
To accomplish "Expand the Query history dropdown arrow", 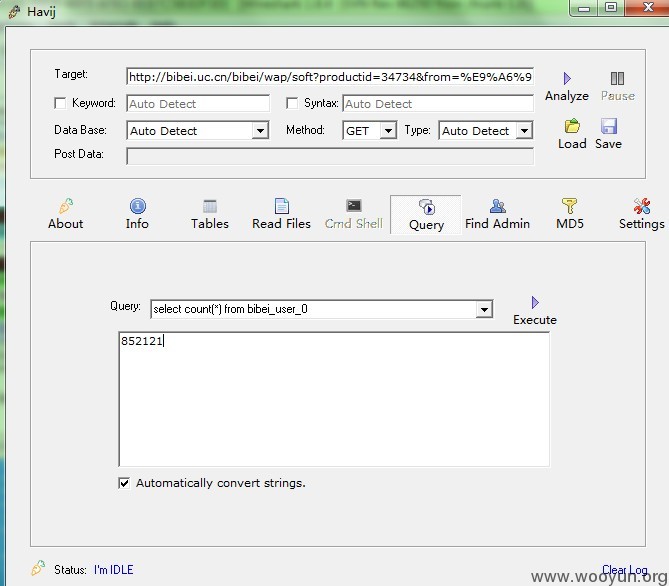I will [484, 309].
